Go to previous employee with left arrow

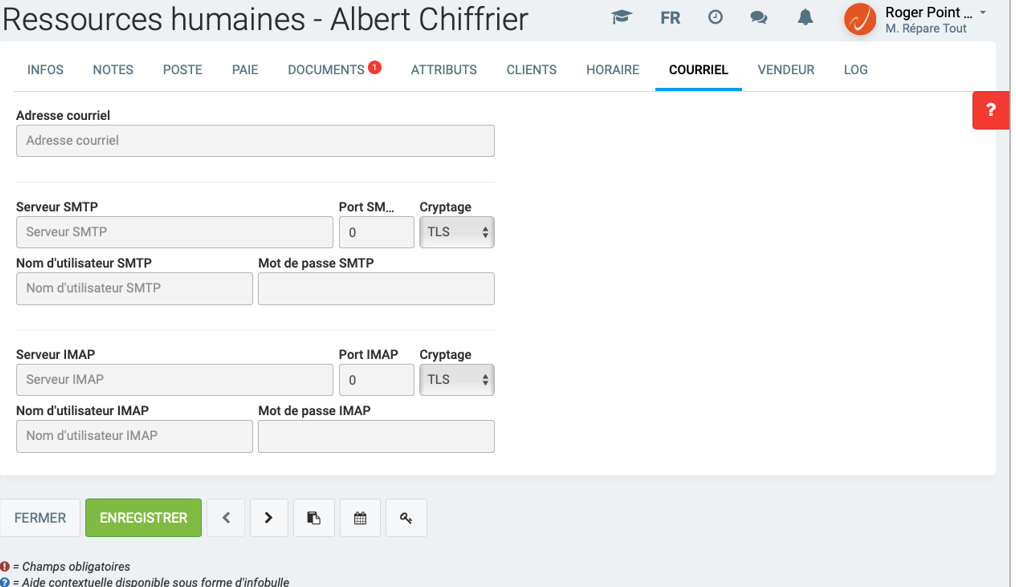point(226,518)
